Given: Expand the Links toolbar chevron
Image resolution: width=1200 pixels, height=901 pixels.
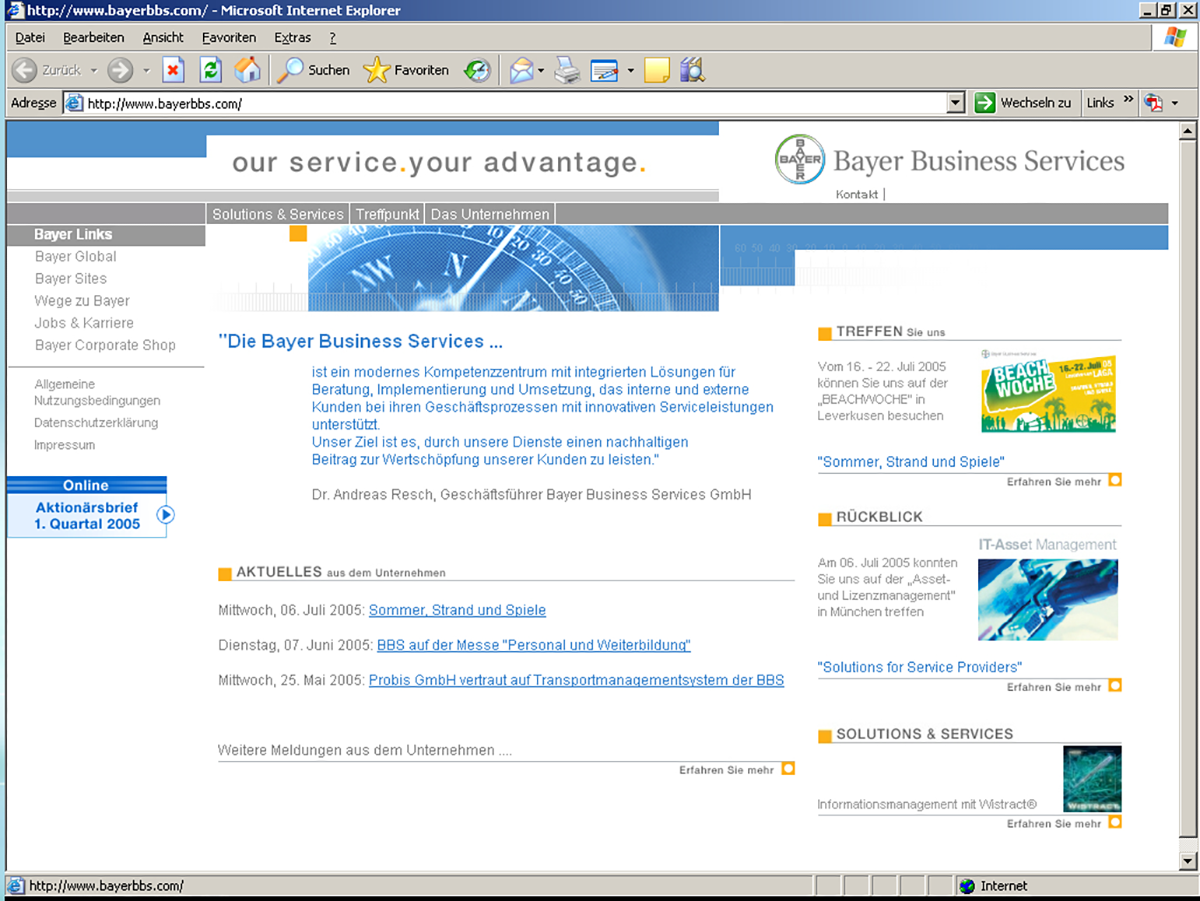Looking at the screenshot, I should [x=1129, y=101].
